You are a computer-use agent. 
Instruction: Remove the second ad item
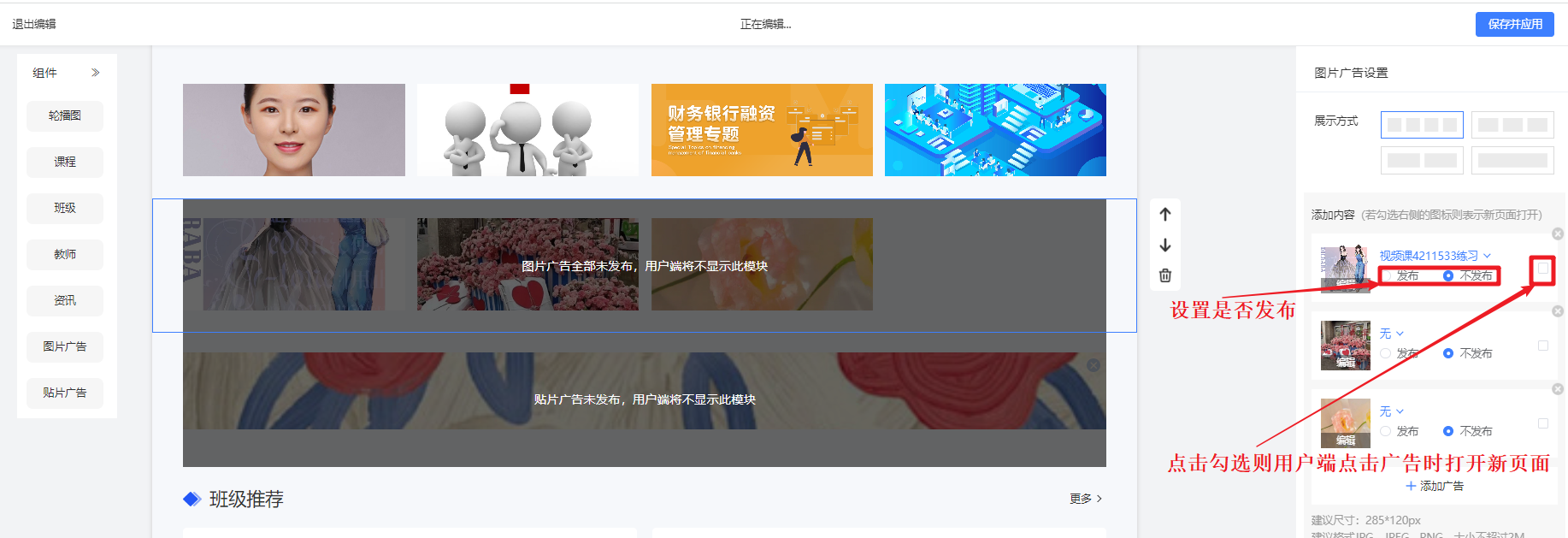click(1557, 311)
